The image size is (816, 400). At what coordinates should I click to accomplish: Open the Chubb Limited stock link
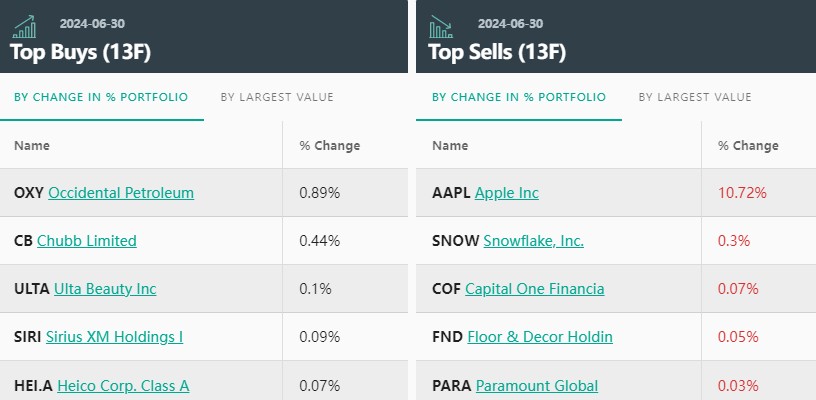click(x=87, y=241)
